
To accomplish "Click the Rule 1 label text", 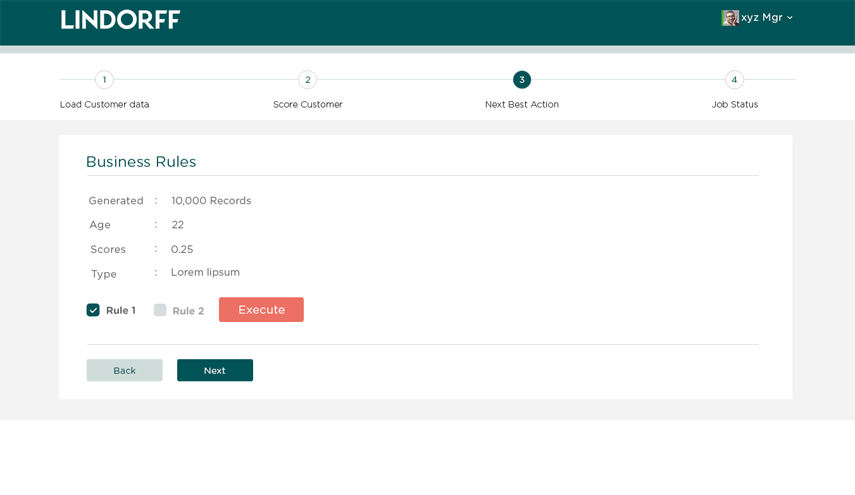I will tap(121, 311).
